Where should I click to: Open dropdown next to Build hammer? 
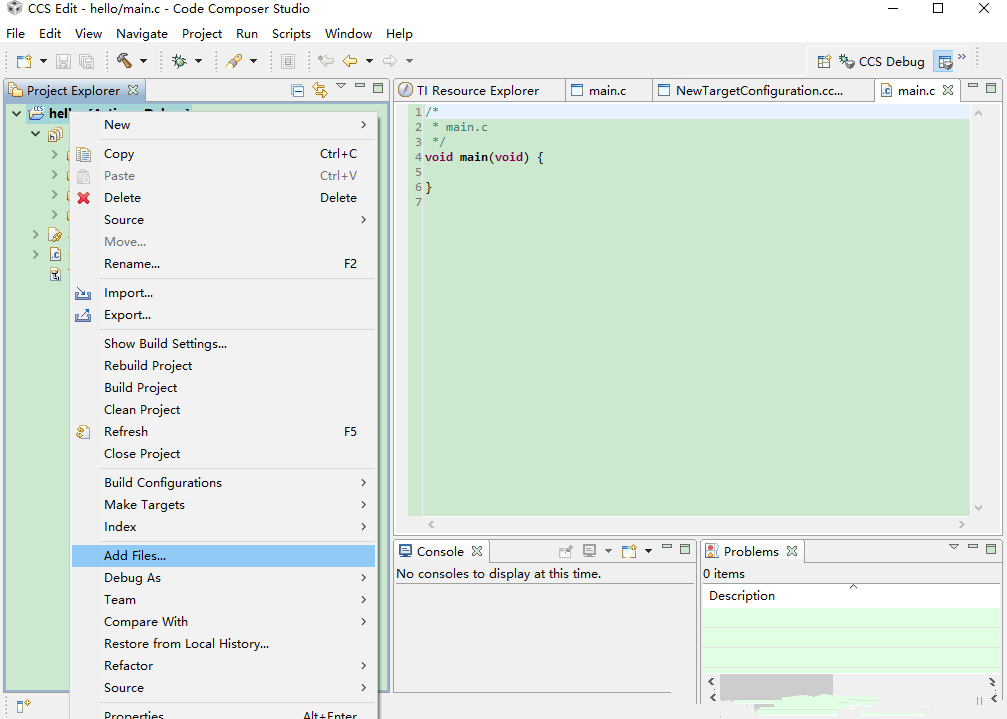(x=143, y=61)
